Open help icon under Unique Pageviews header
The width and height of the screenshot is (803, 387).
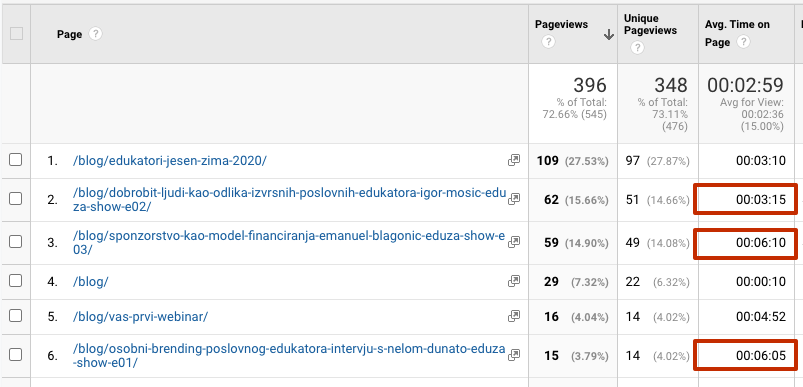click(x=637, y=48)
